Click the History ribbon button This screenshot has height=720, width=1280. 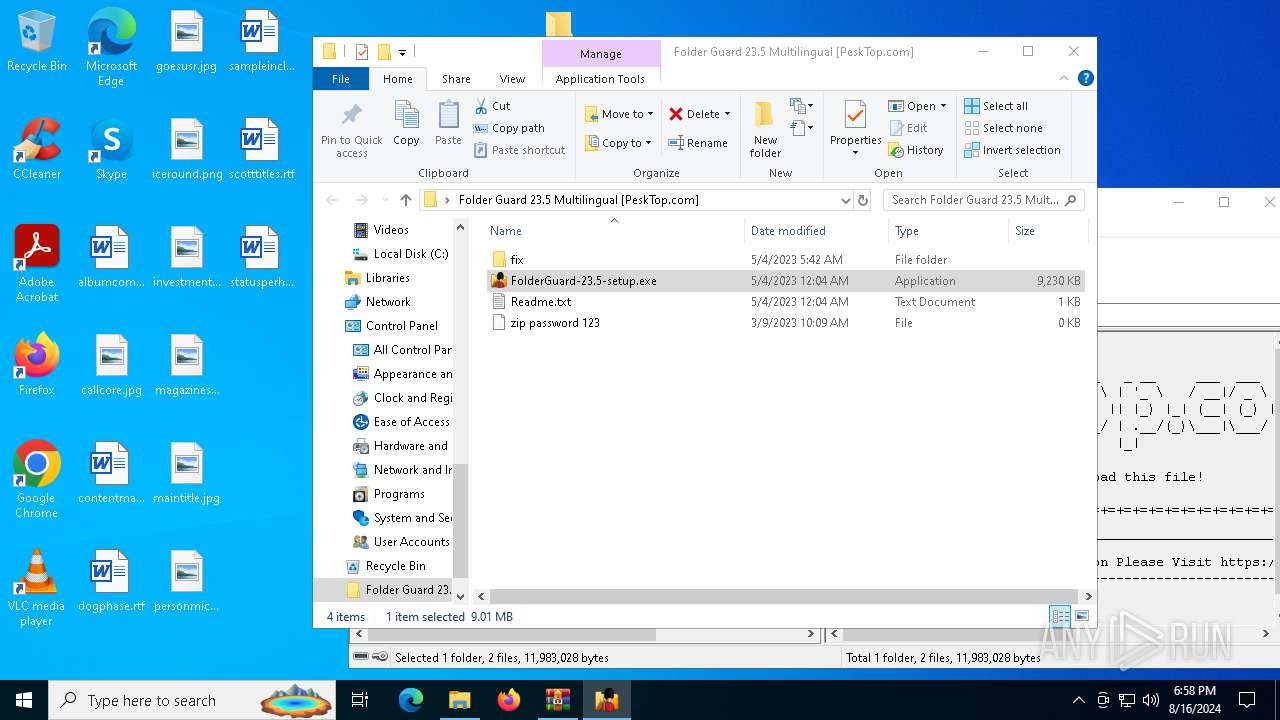916,150
